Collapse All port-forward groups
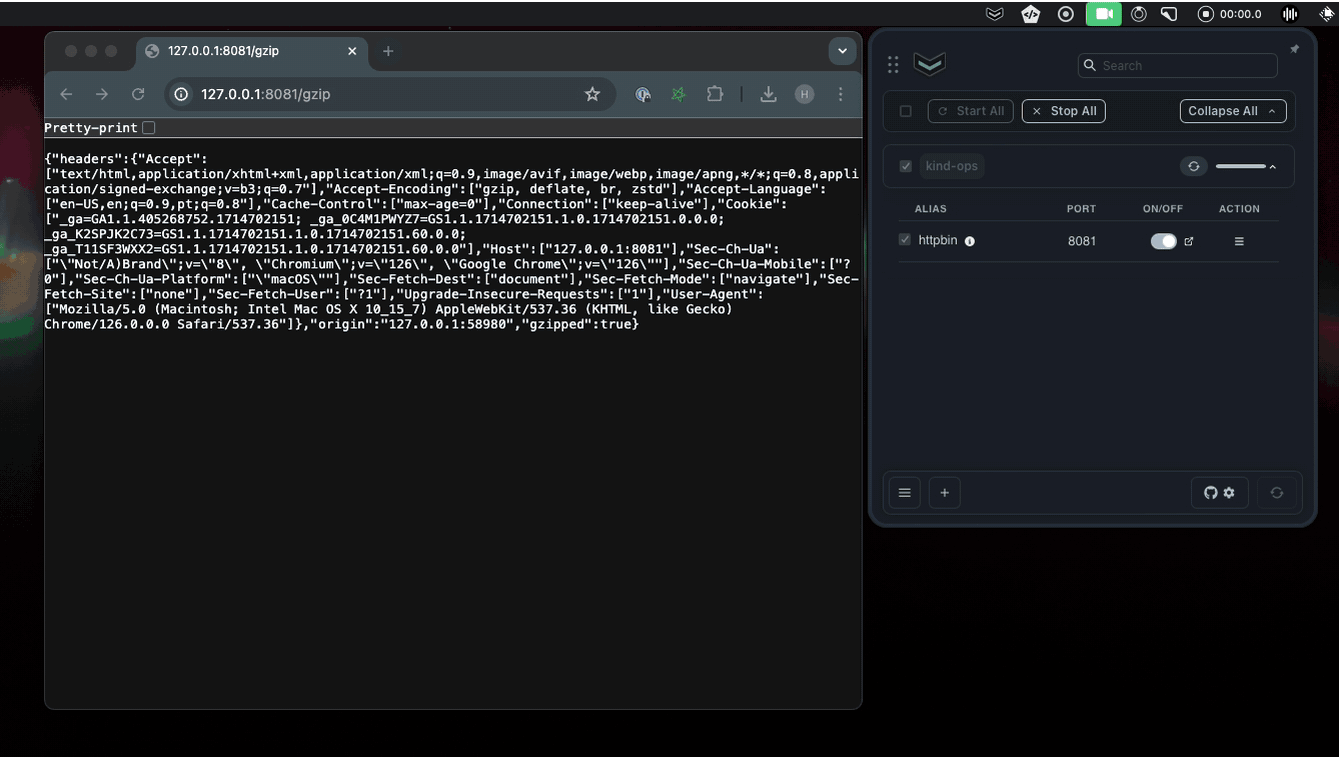Image resolution: width=1339 pixels, height=757 pixels. click(1233, 111)
